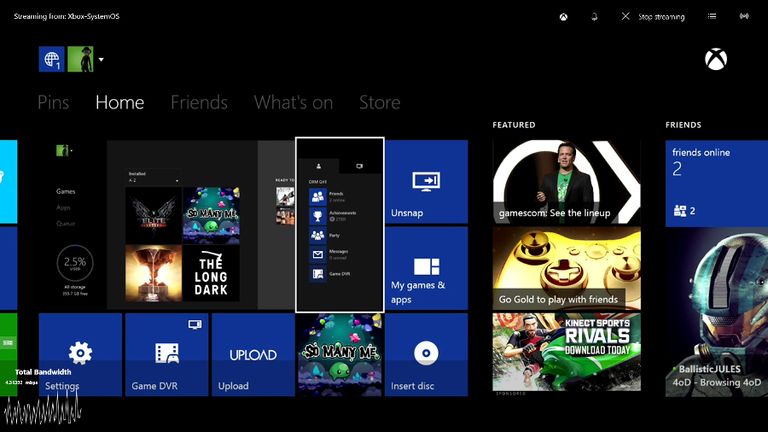Select Queue in the games list sidebar
768x432 pixels.
tap(66, 224)
